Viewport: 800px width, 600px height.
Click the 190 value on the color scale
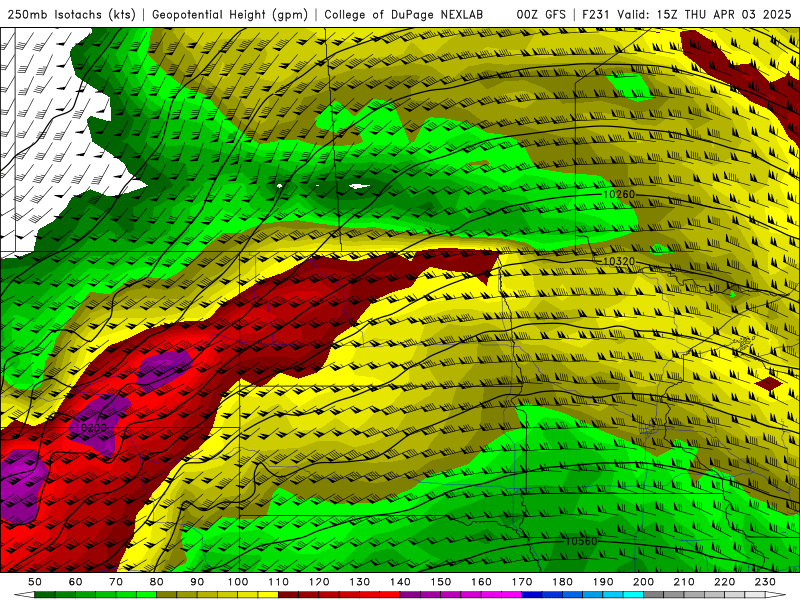(603, 582)
